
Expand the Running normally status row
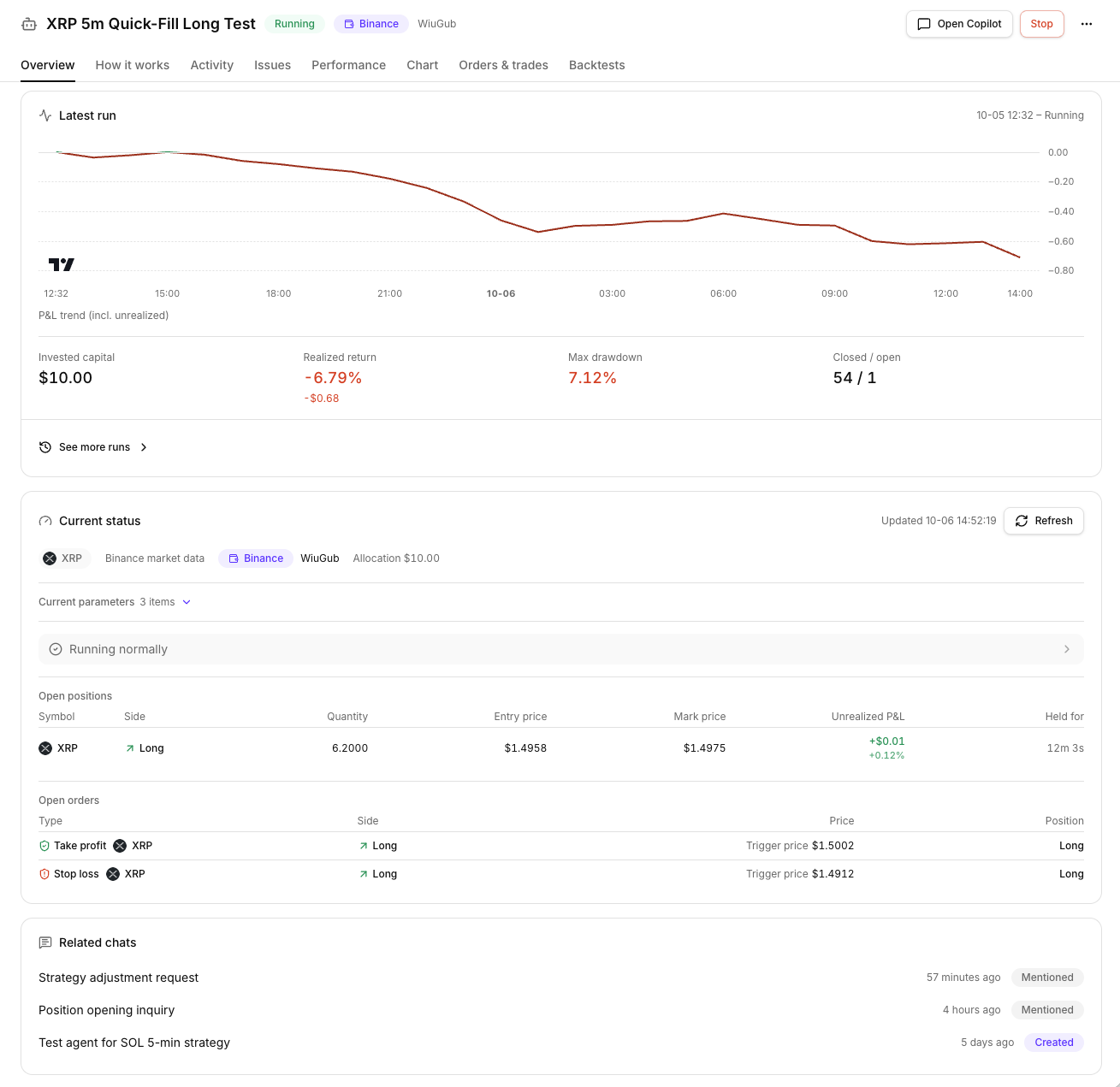(561, 649)
